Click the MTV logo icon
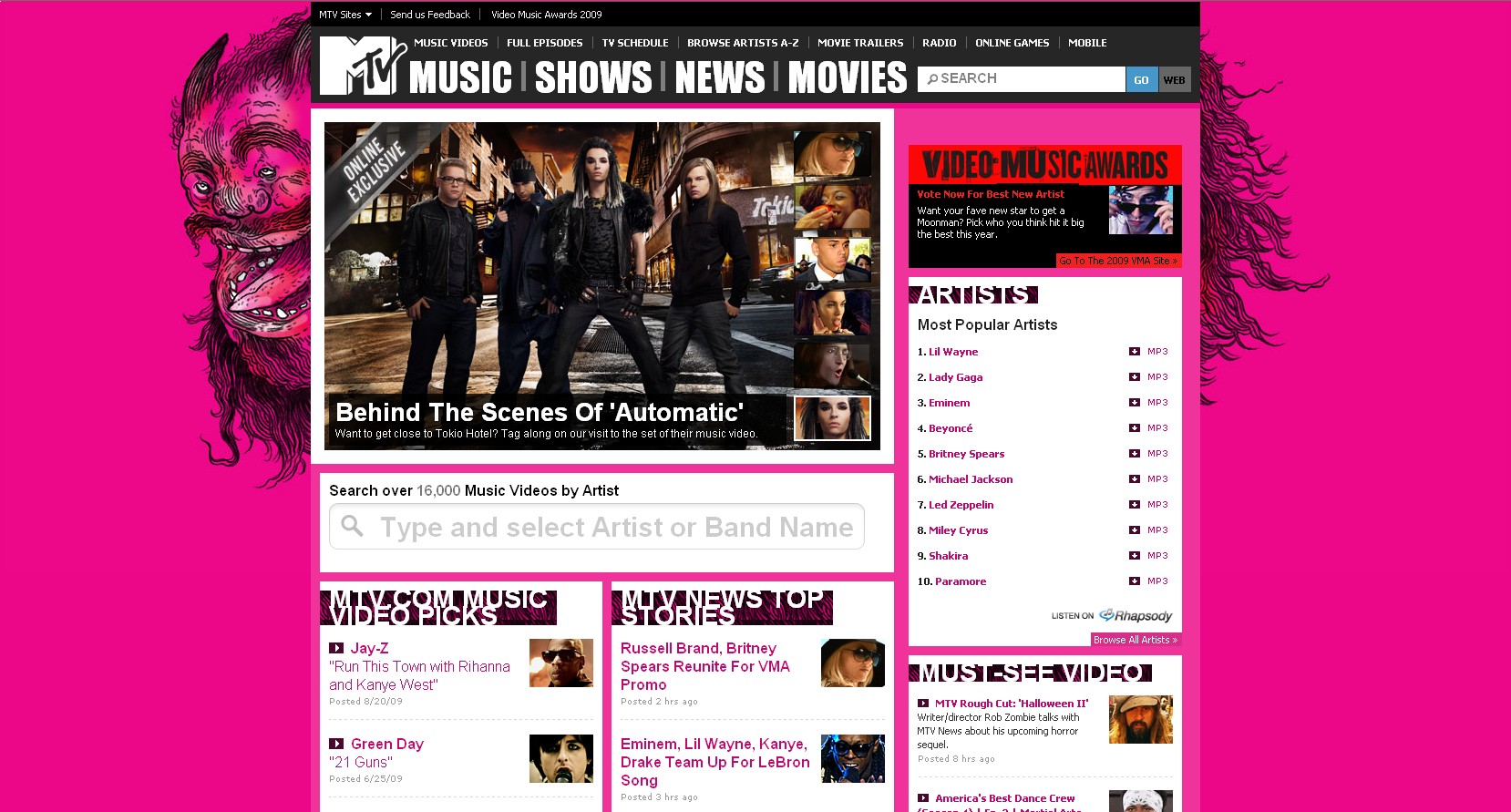 coord(362,66)
